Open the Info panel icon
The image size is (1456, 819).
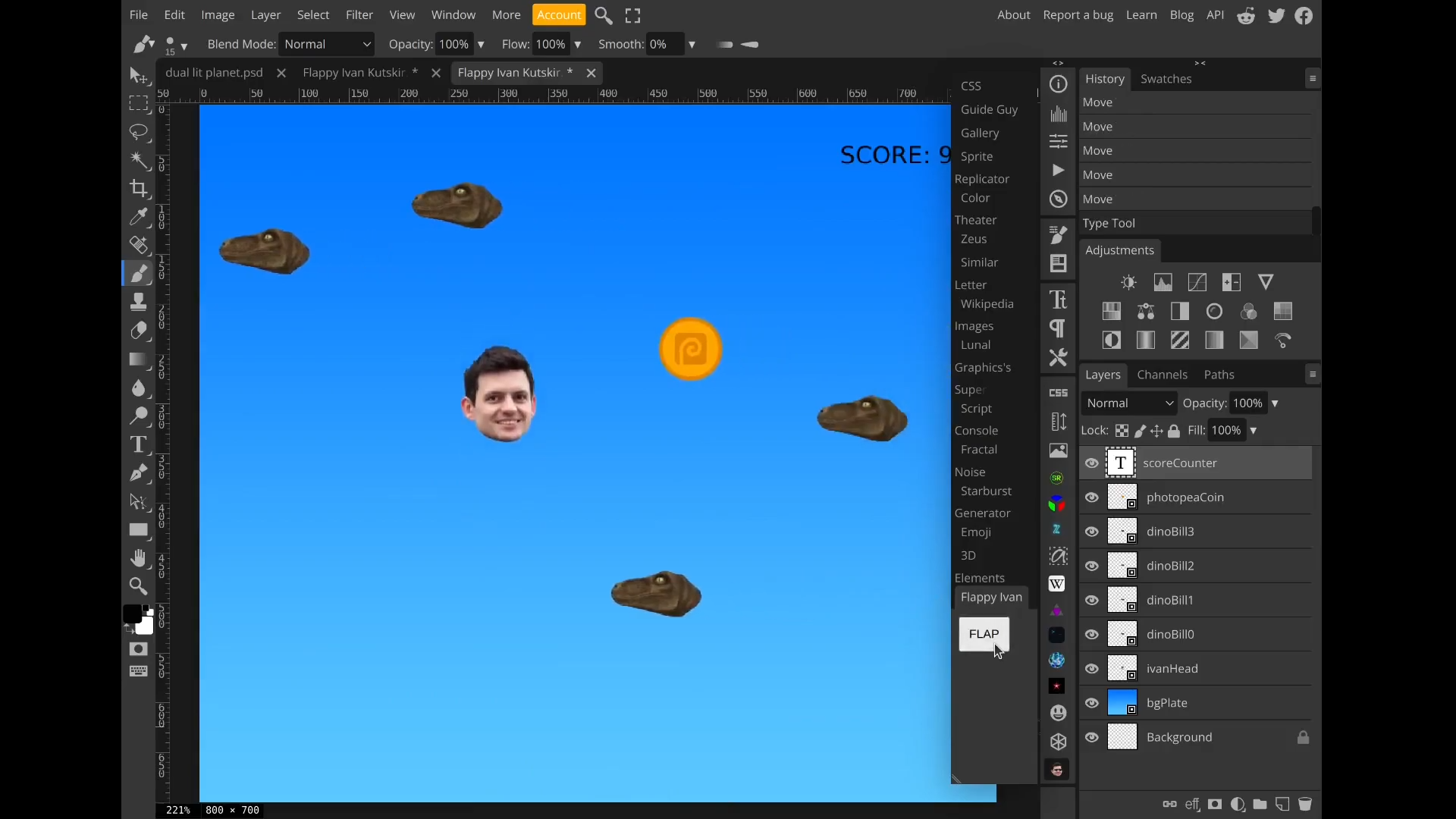[1059, 84]
